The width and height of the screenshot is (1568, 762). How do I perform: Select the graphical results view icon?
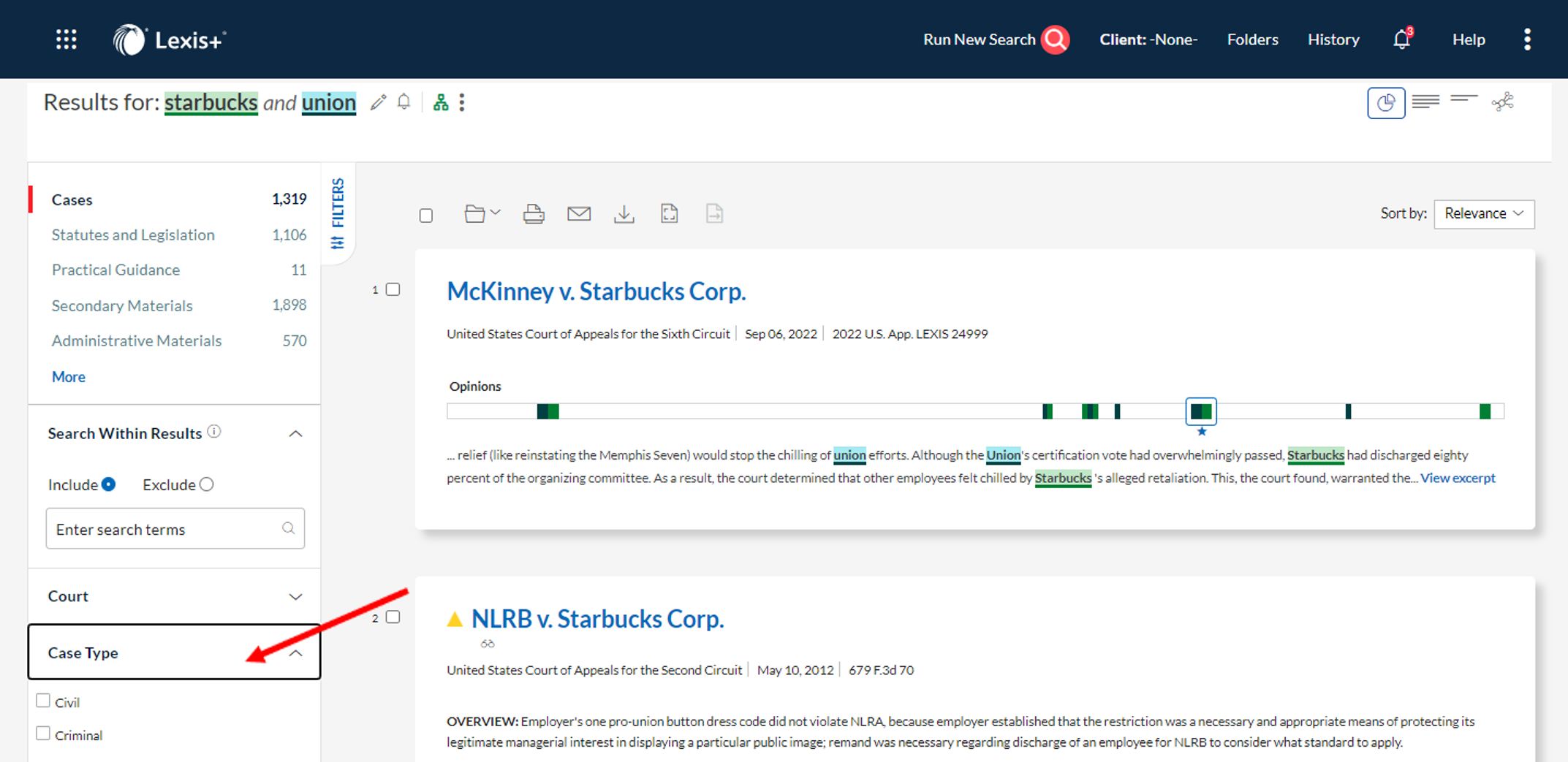click(x=1386, y=103)
